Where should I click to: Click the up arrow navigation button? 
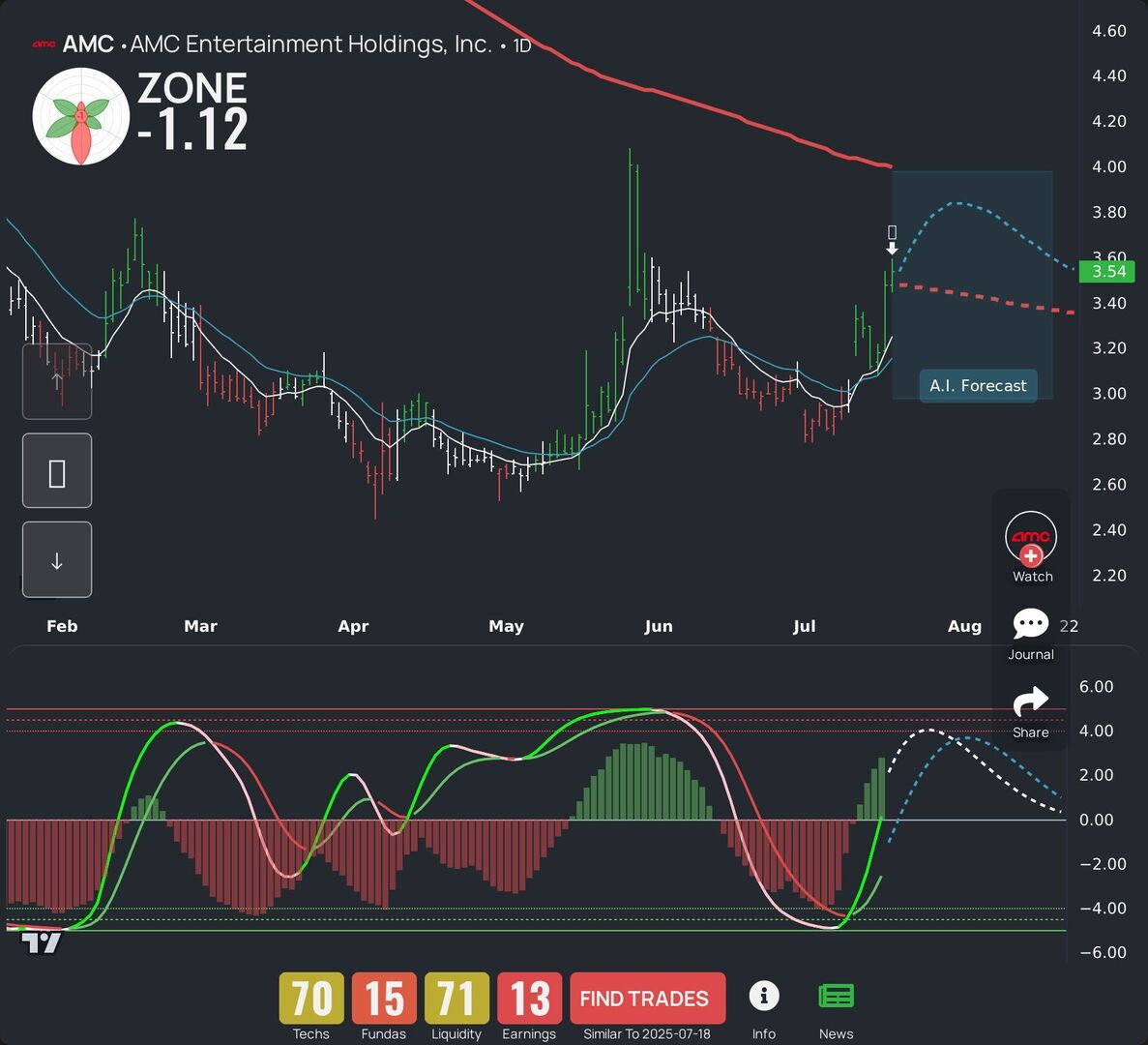[57, 381]
